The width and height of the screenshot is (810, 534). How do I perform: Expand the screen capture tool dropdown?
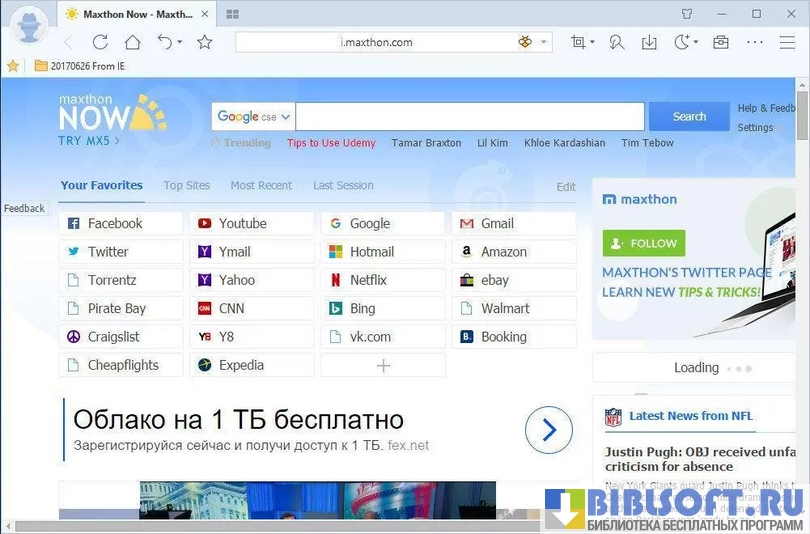tap(592, 43)
